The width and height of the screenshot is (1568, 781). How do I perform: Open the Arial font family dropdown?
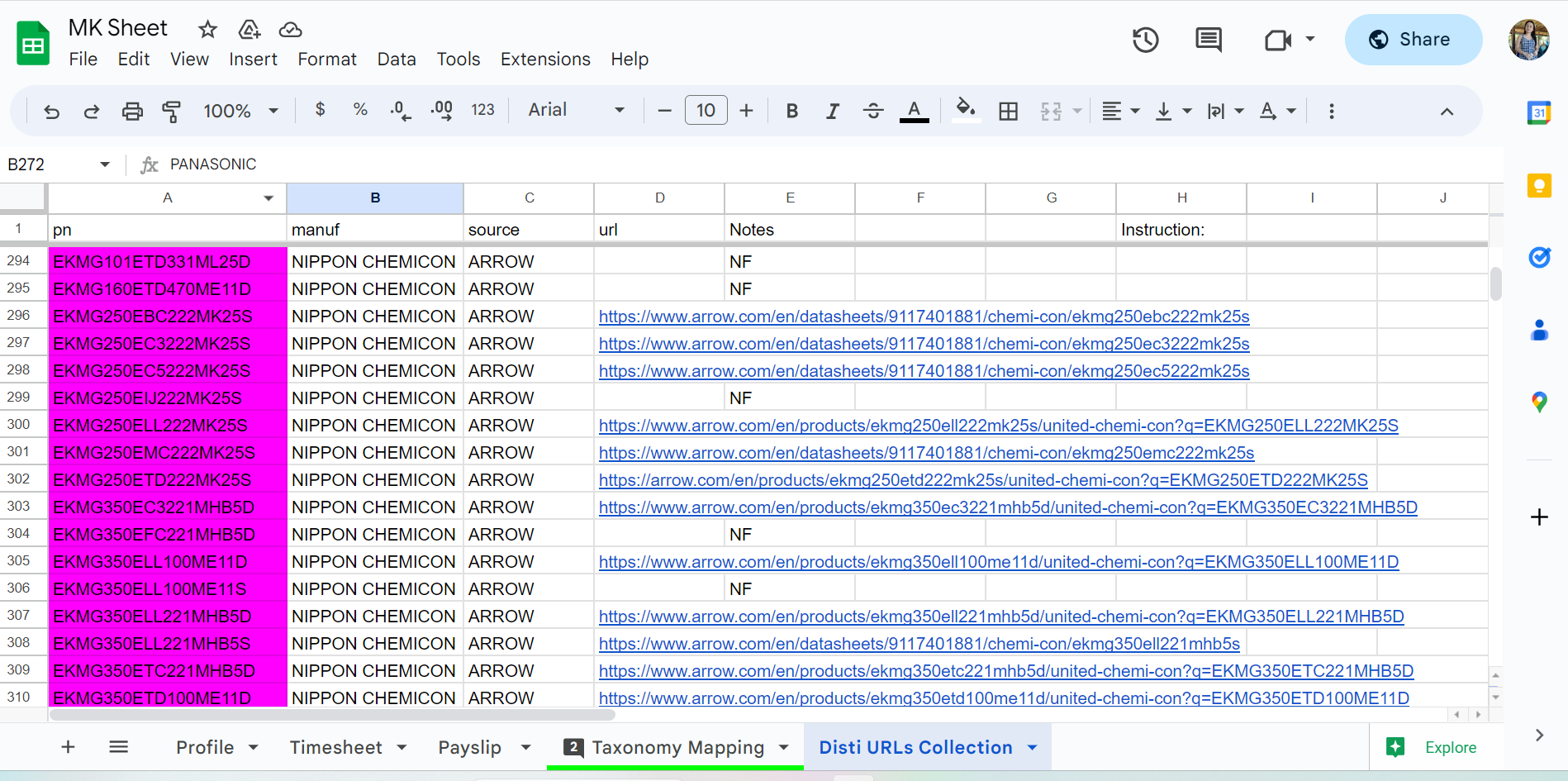(577, 110)
